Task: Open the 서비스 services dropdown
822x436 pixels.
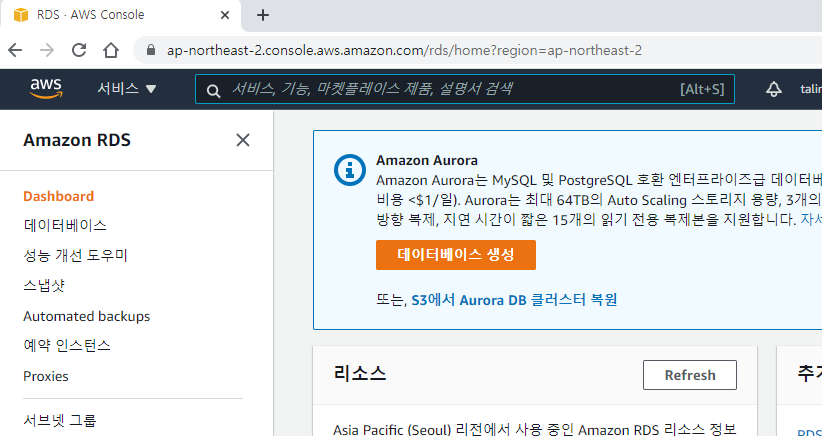Action: tap(126, 89)
